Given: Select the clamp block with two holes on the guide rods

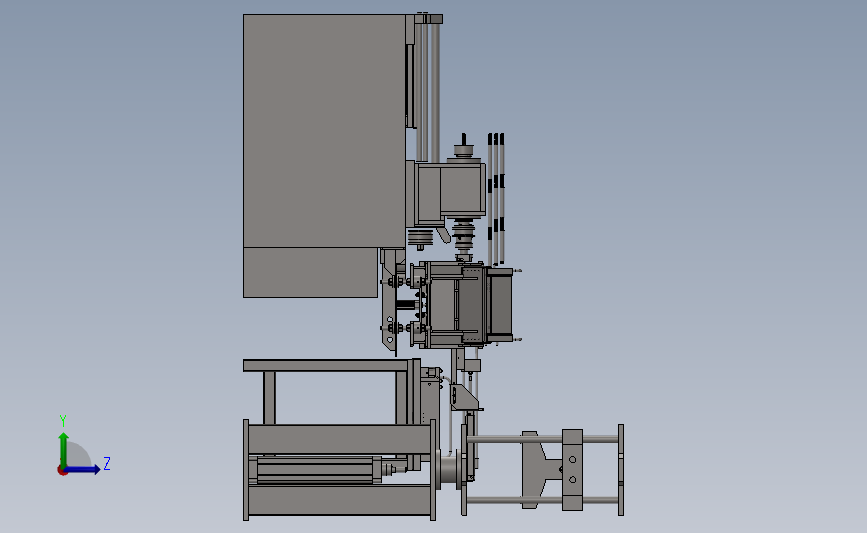Looking at the screenshot, I should (x=572, y=470).
